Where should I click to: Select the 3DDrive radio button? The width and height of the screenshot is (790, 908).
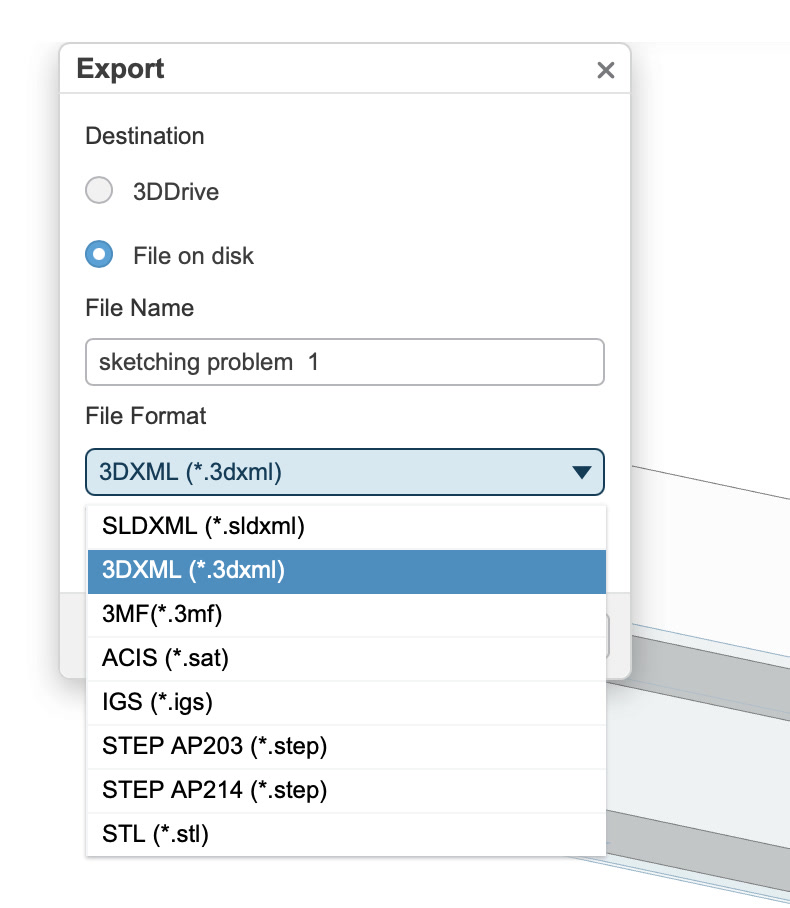click(x=98, y=191)
